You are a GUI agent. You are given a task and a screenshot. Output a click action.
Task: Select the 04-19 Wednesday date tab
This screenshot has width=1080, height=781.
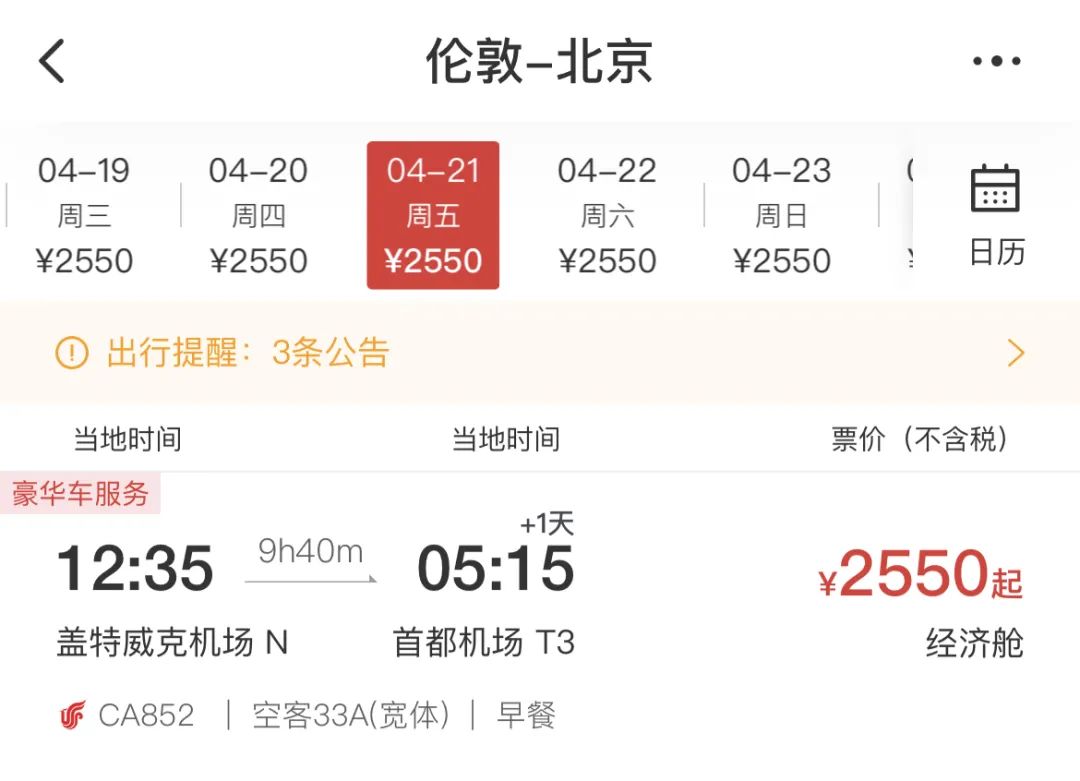tap(84, 214)
